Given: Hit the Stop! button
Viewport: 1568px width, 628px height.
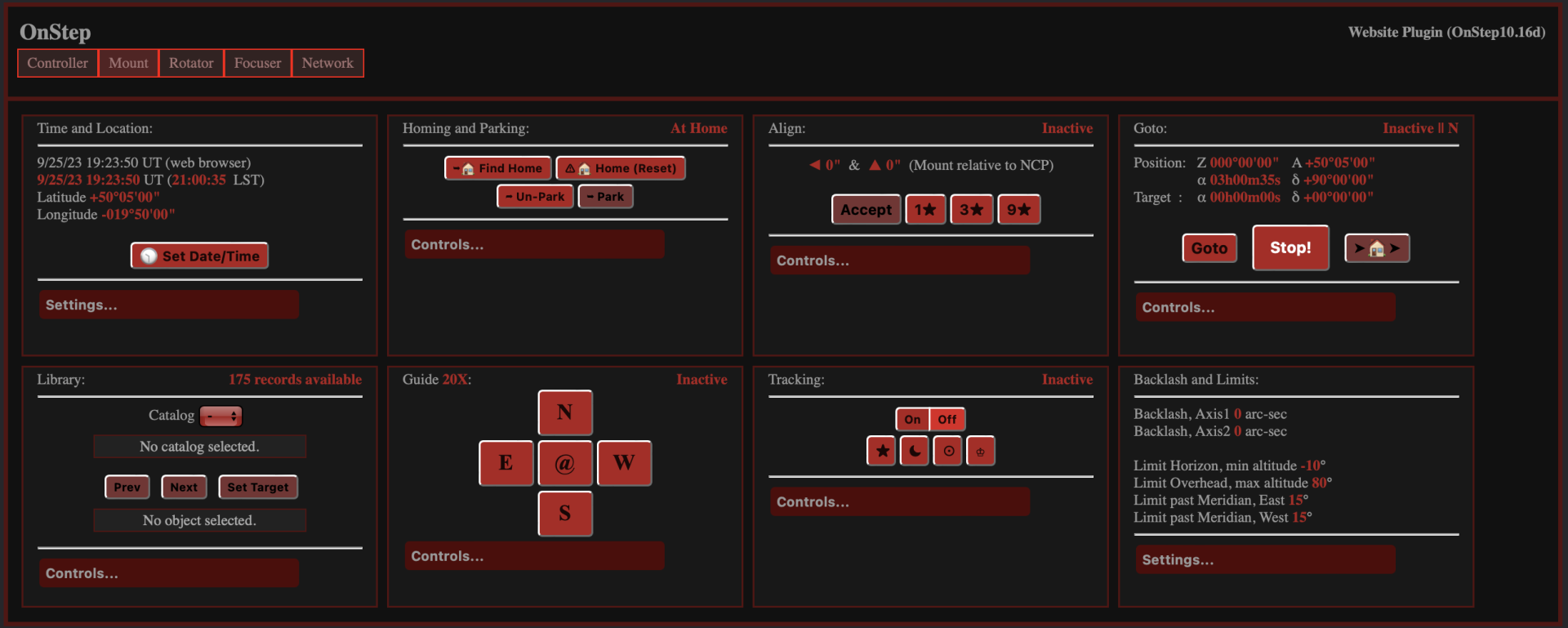Looking at the screenshot, I should pos(1290,247).
